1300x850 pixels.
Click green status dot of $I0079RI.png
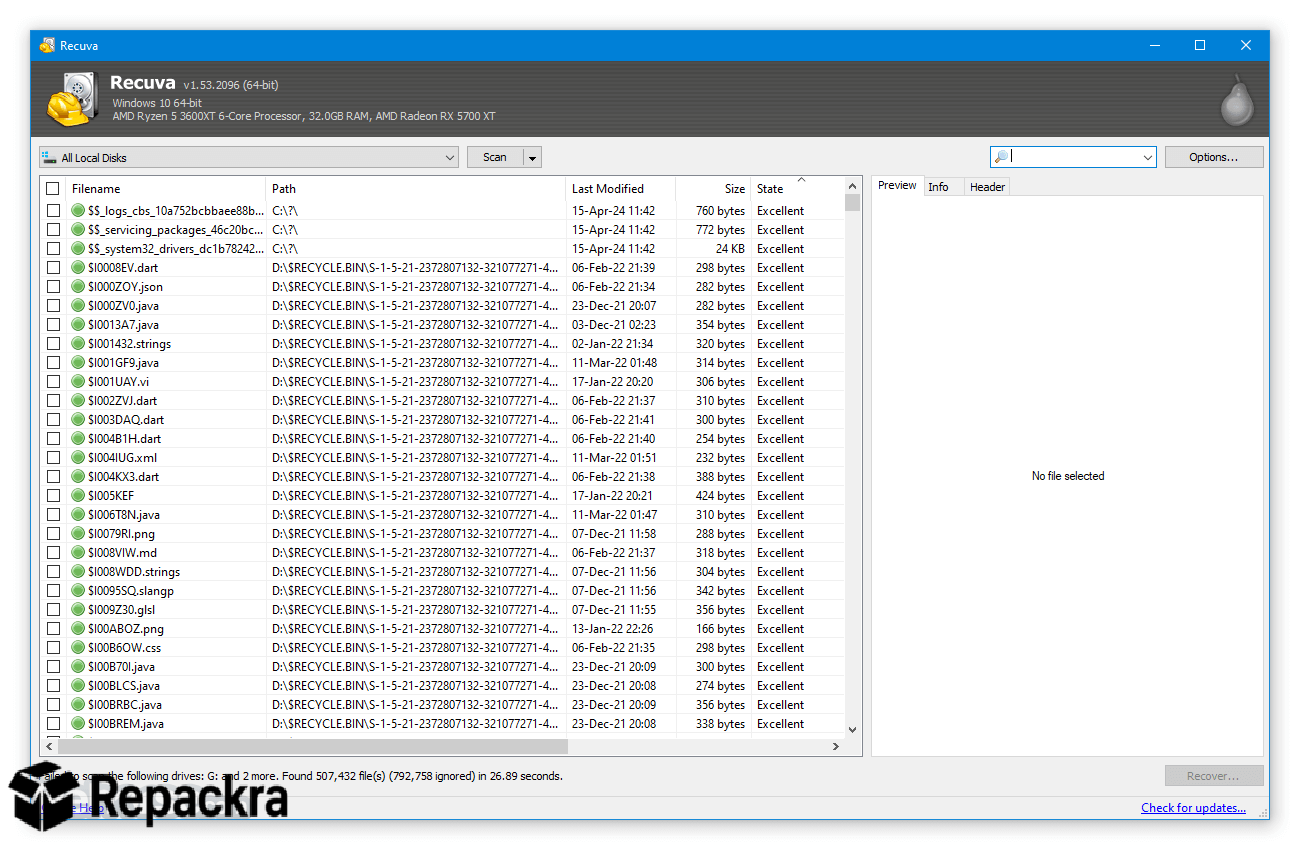pos(79,534)
